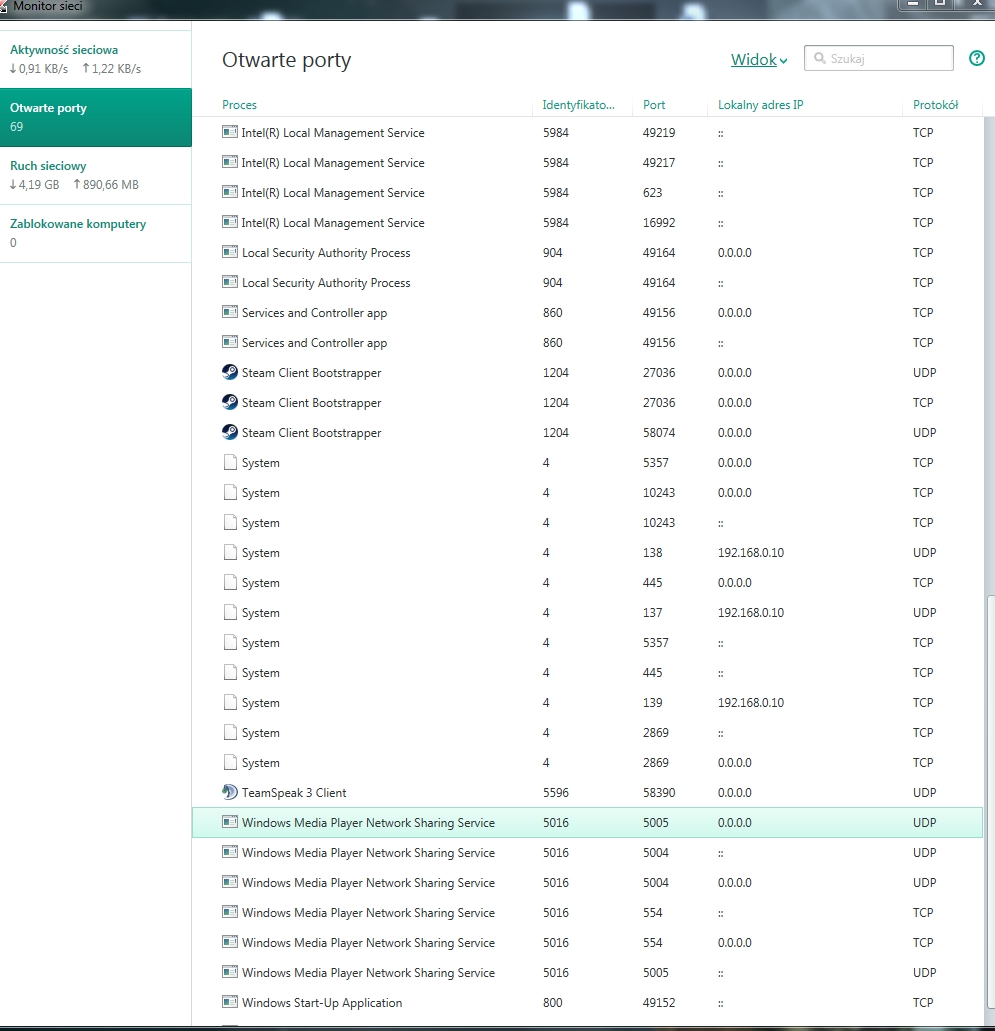Image resolution: width=995 pixels, height=1031 pixels.
Task: Click the TCP protocol cell on the Windows Start-Up row
Action: tap(923, 1002)
